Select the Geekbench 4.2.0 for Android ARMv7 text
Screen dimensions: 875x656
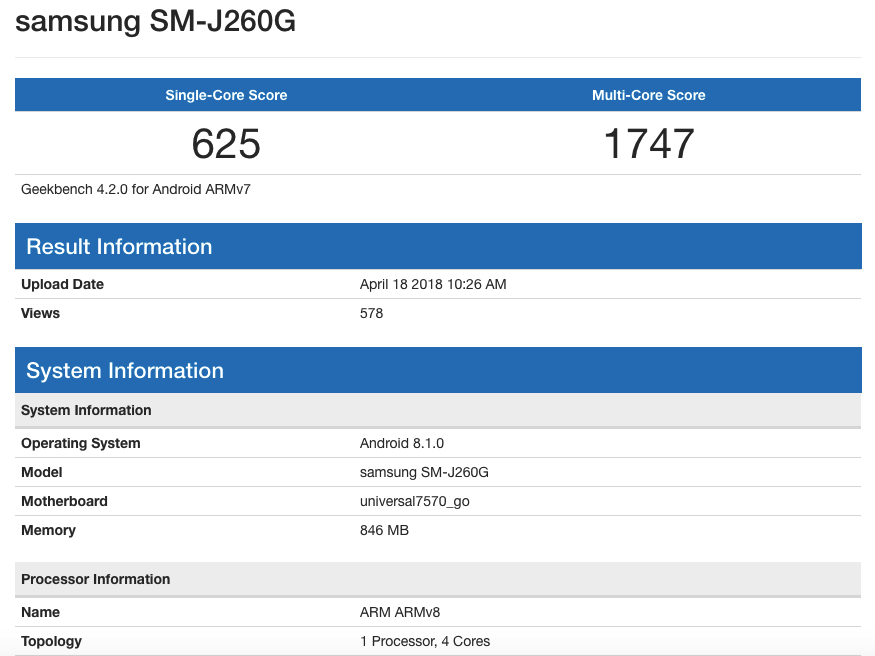click(x=136, y=190)
